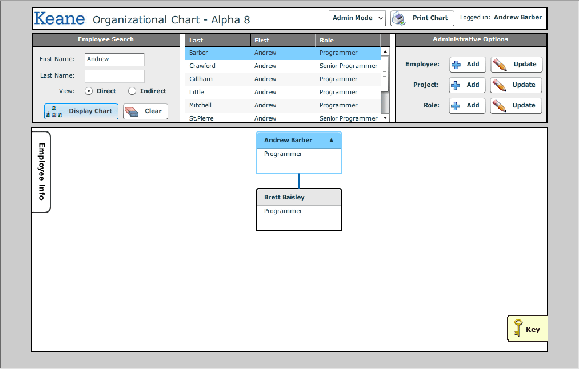Click scroll up arrow of results list
This screenshot has width=580, height=369.
pos(385,52)
